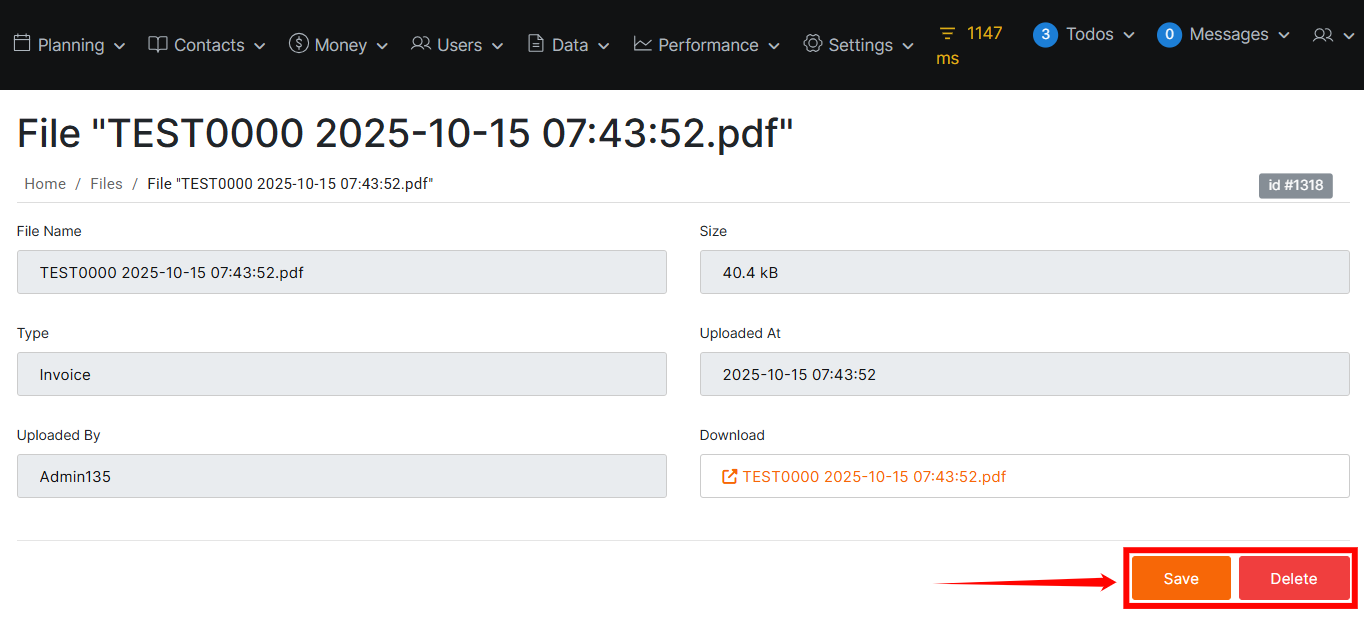Click the Users people icon
The width and height of the screenshot is (1364, 631).
[421, 44]
